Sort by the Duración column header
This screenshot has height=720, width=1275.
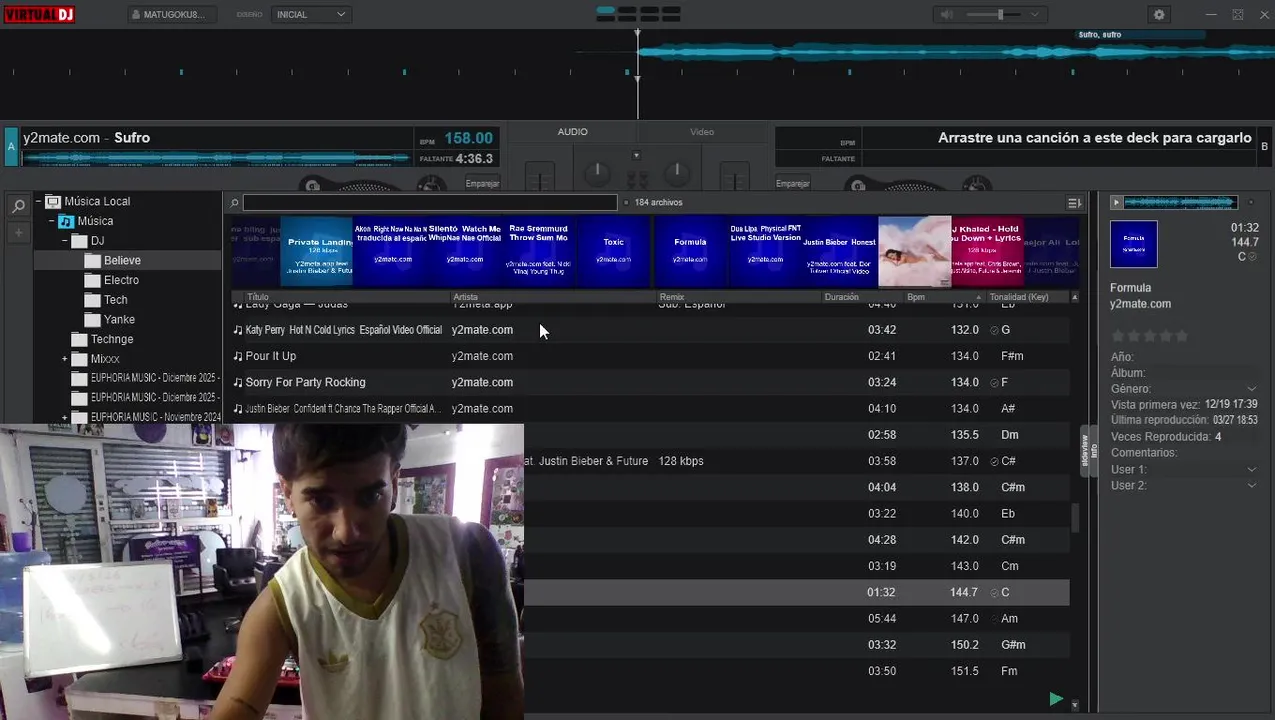841,297
